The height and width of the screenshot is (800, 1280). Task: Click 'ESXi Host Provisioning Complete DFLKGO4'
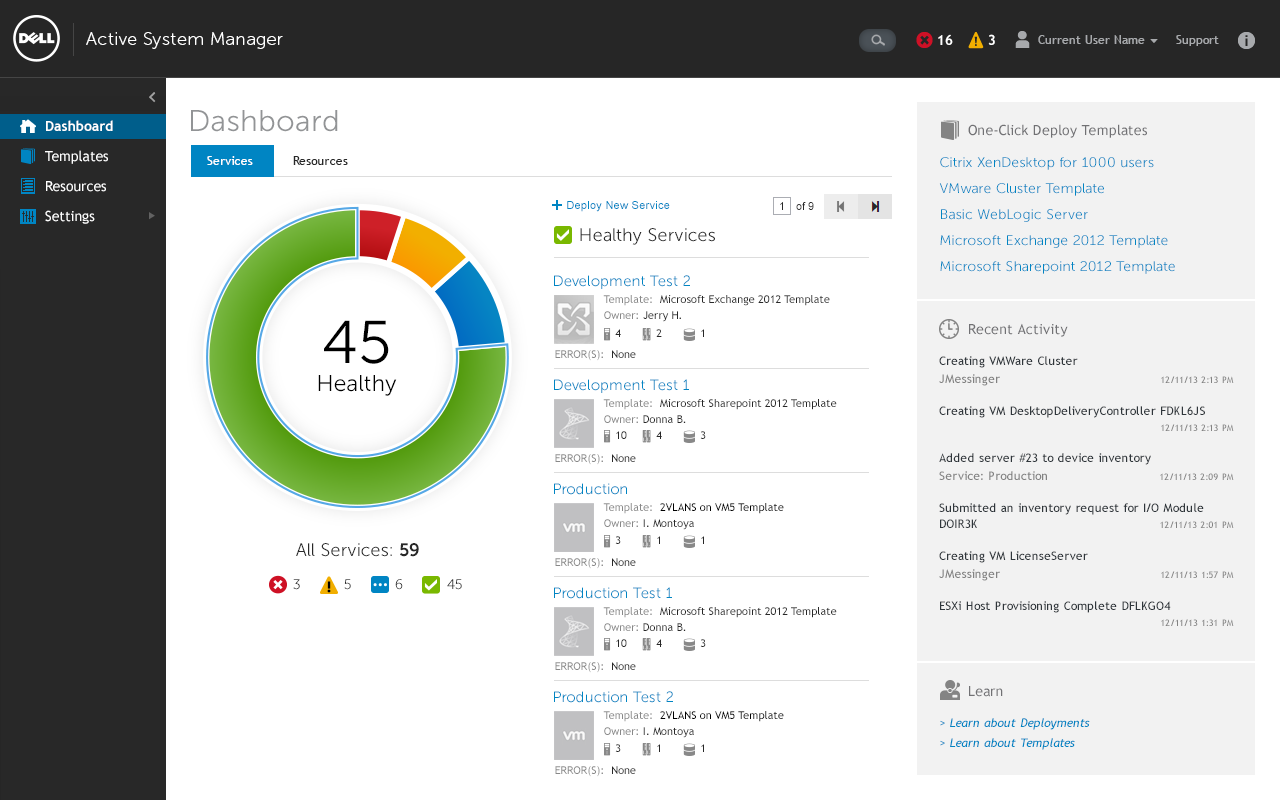point(1055,606)
